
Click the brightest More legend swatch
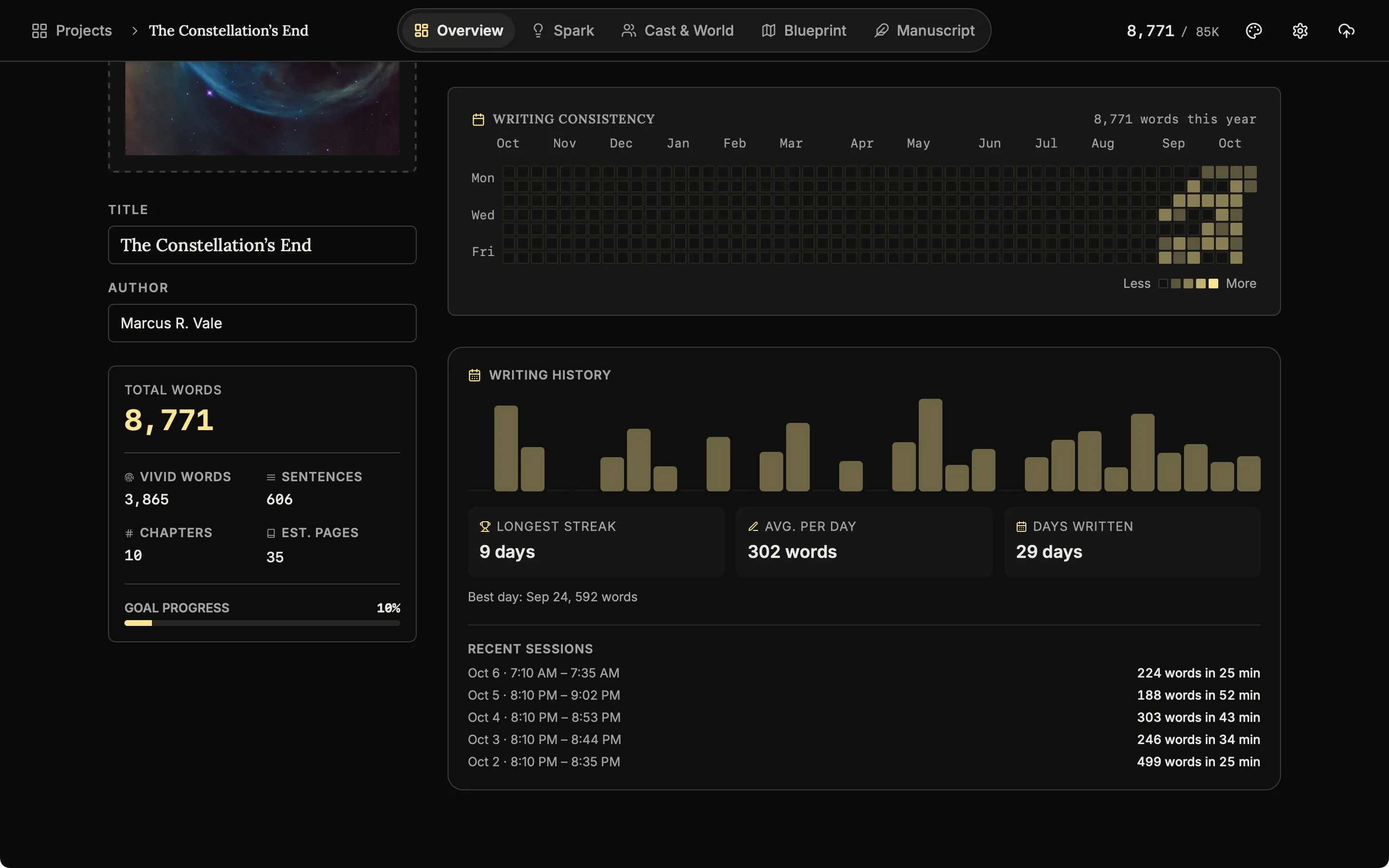(x=1213, y=284)
